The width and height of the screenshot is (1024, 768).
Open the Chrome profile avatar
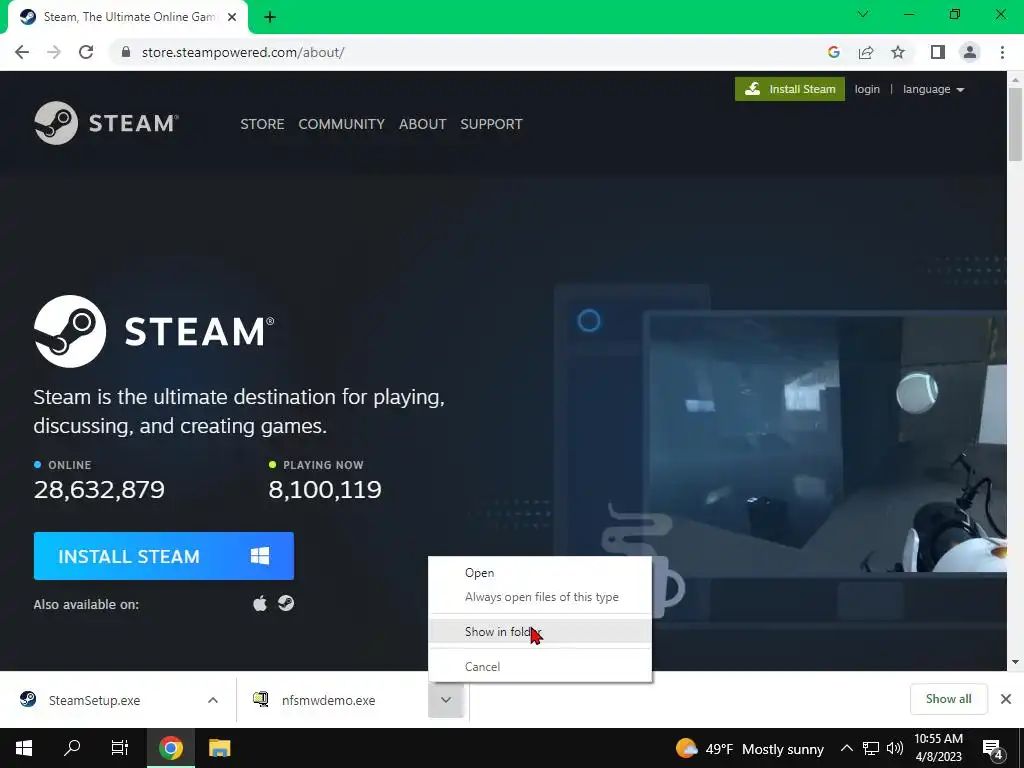click(x=970, y=52)
